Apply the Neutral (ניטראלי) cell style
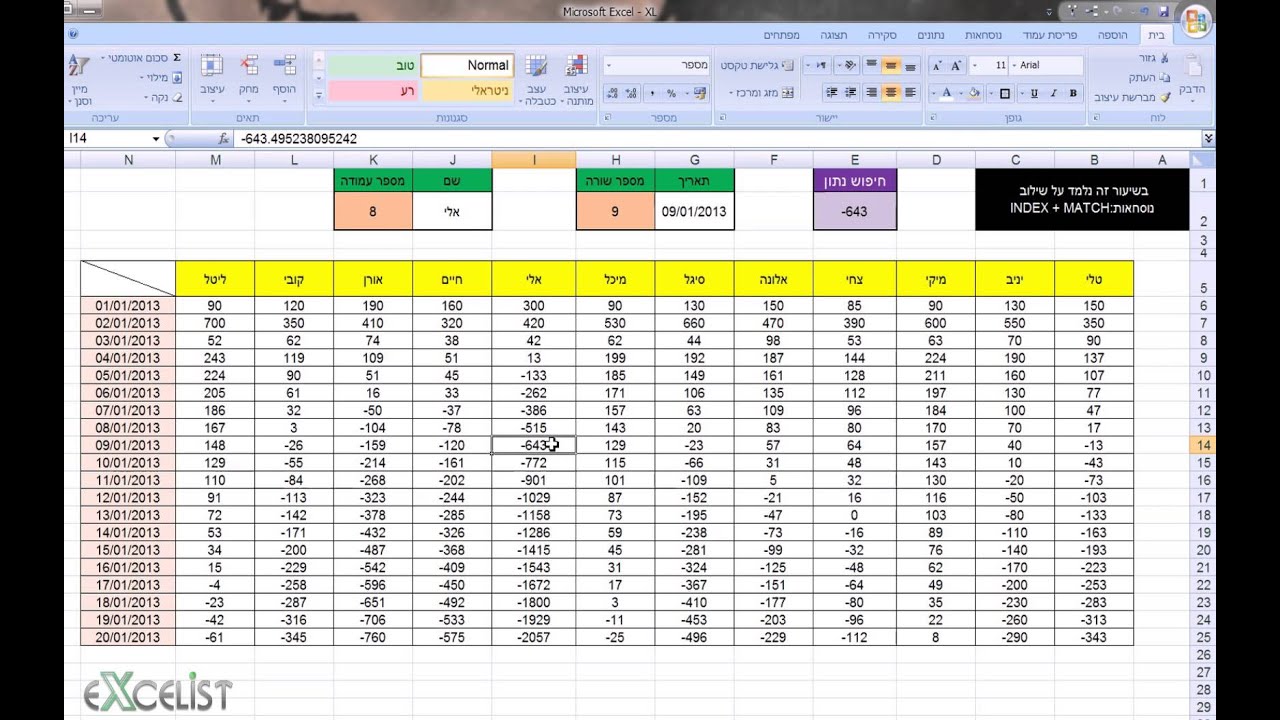 tap(467, 91)
